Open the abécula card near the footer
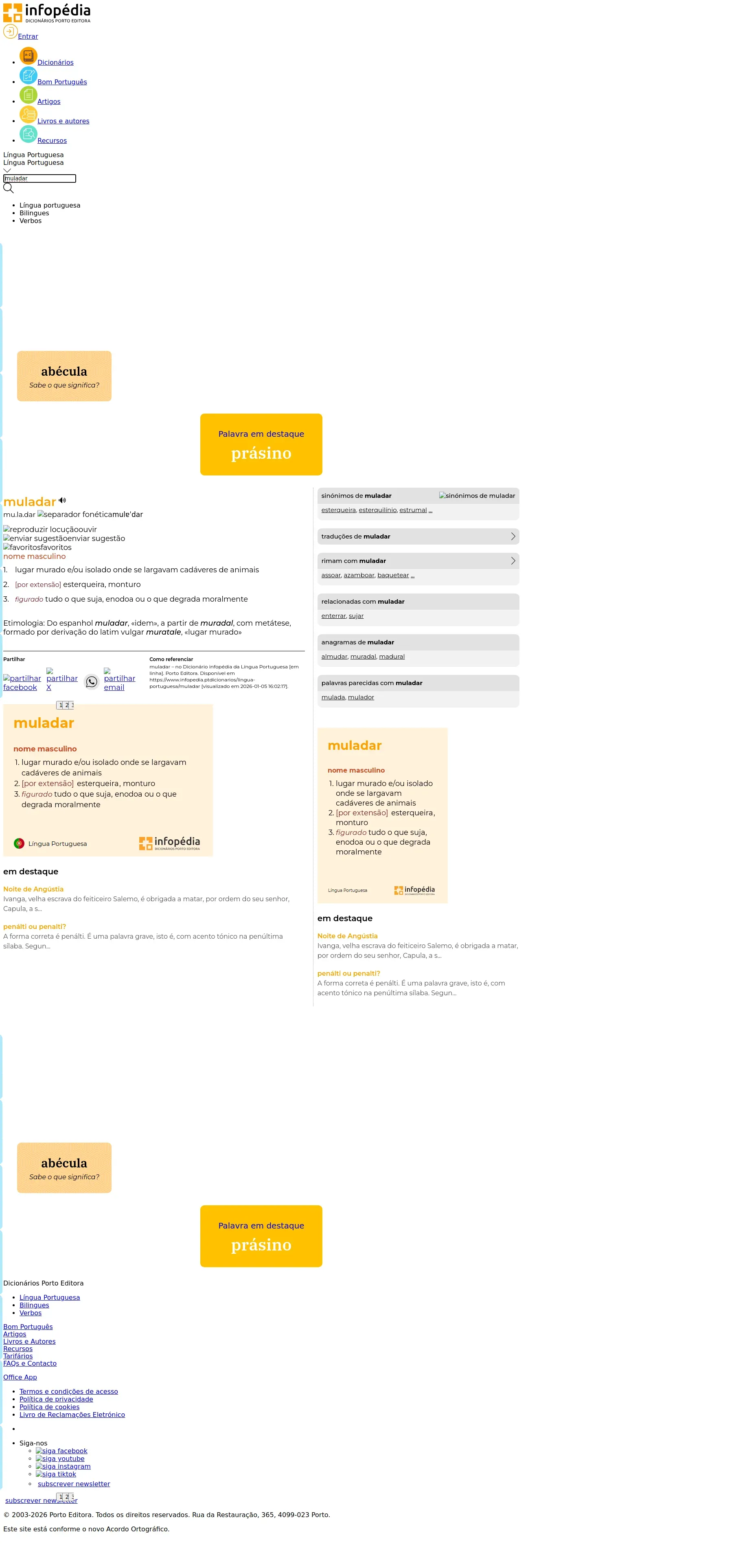The width and height of the screenshot is (736, 1568). [64, 1168]
